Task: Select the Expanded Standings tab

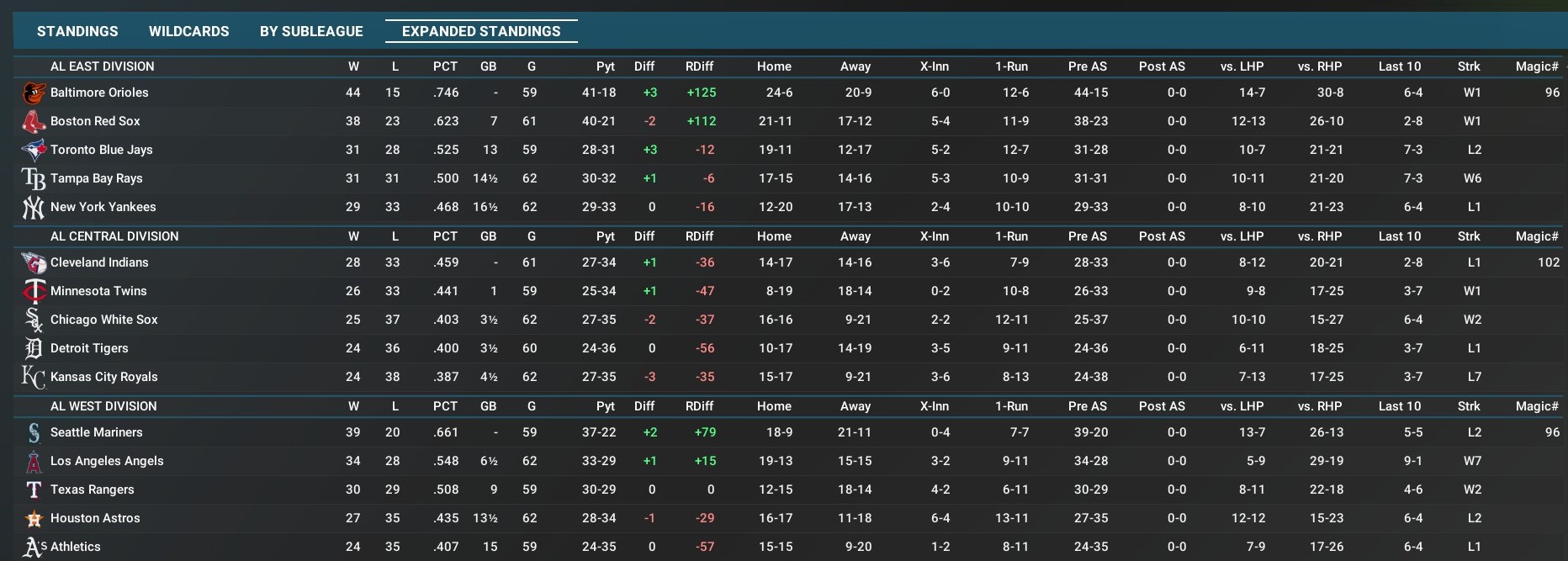Action: point(481,31)
